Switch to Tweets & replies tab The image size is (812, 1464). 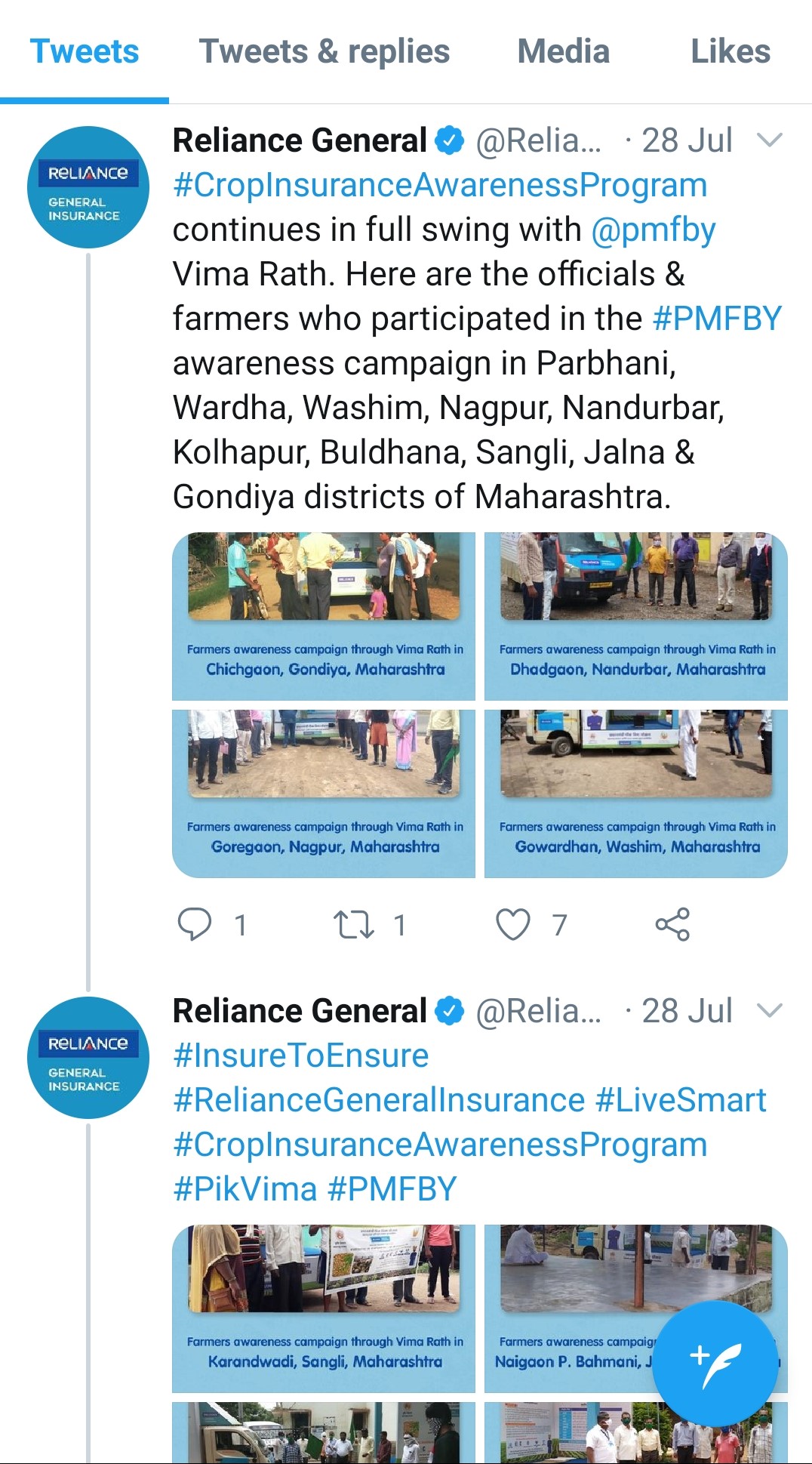point(324,52)
